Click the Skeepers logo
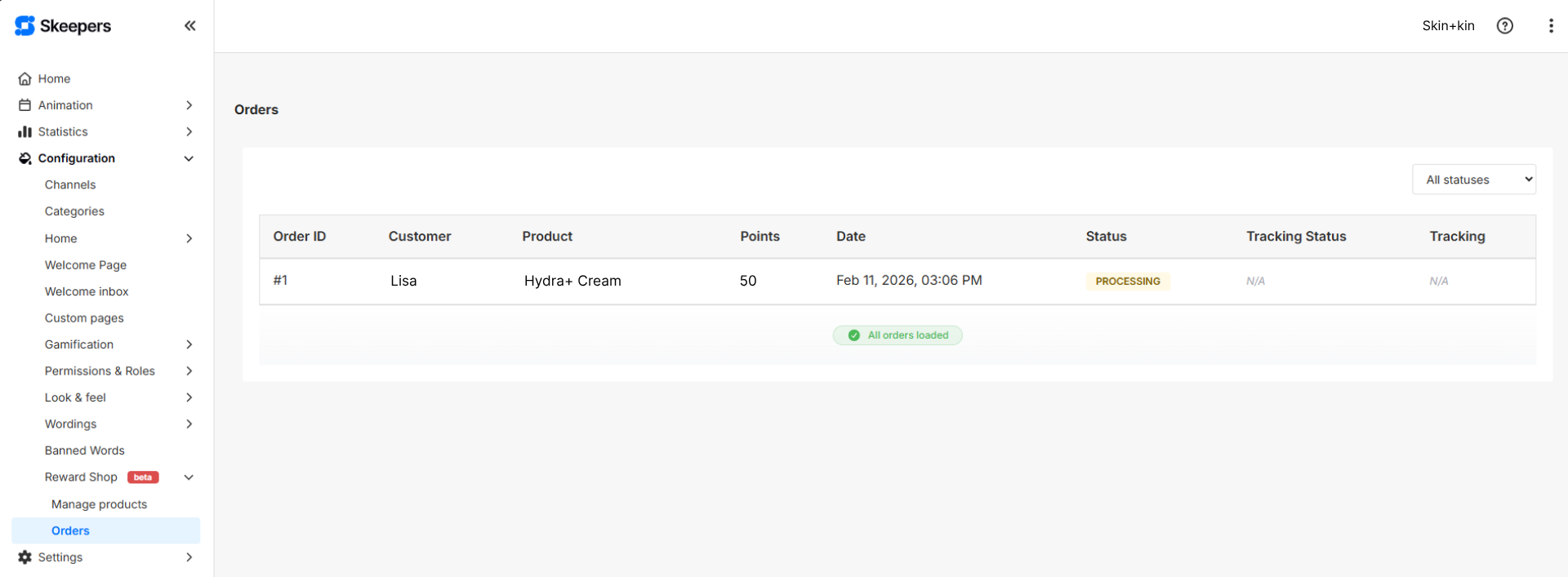This screenshot has height=577, width=1568. click(x=63, y=26)
